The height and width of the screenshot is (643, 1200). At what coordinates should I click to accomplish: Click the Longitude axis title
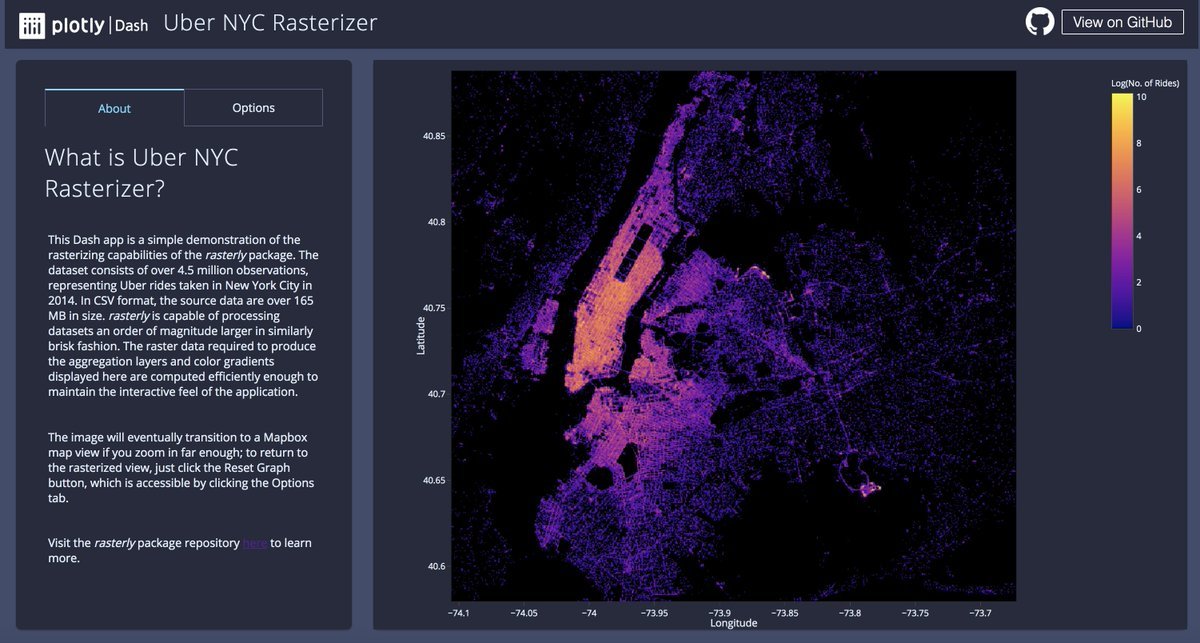pos(733,623)
